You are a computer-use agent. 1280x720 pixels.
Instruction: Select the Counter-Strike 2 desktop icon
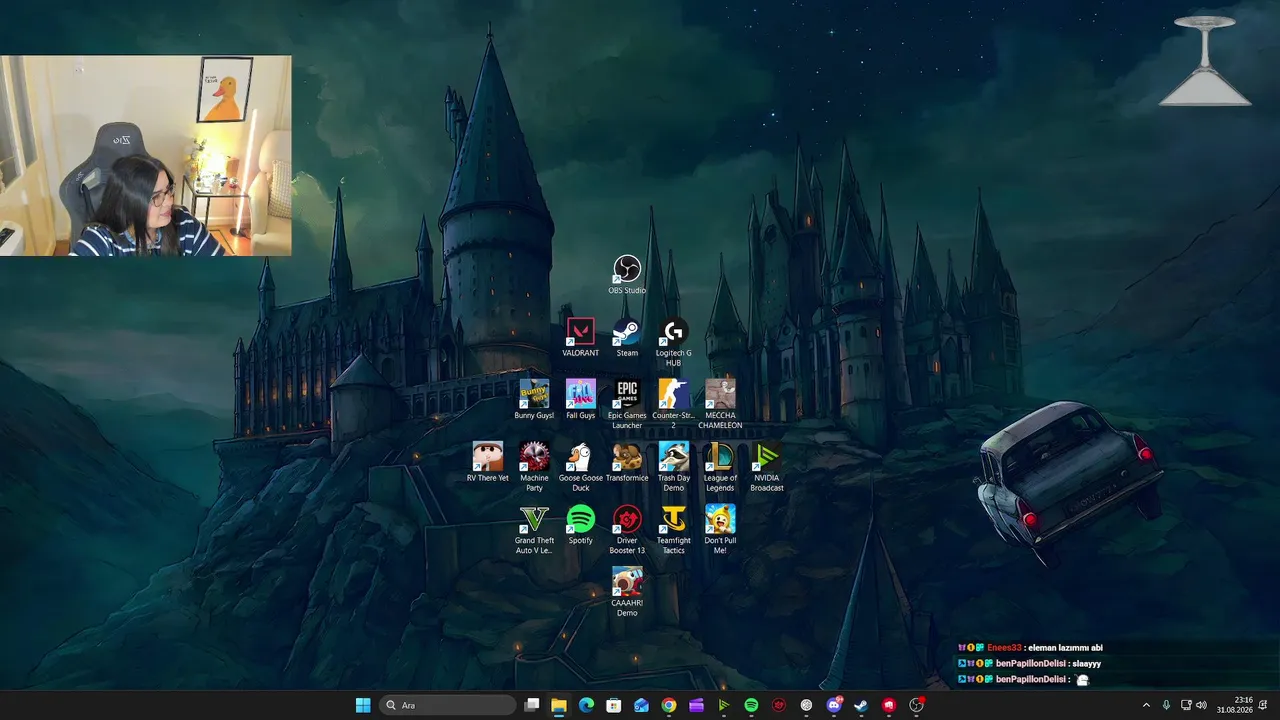(673, 405)
